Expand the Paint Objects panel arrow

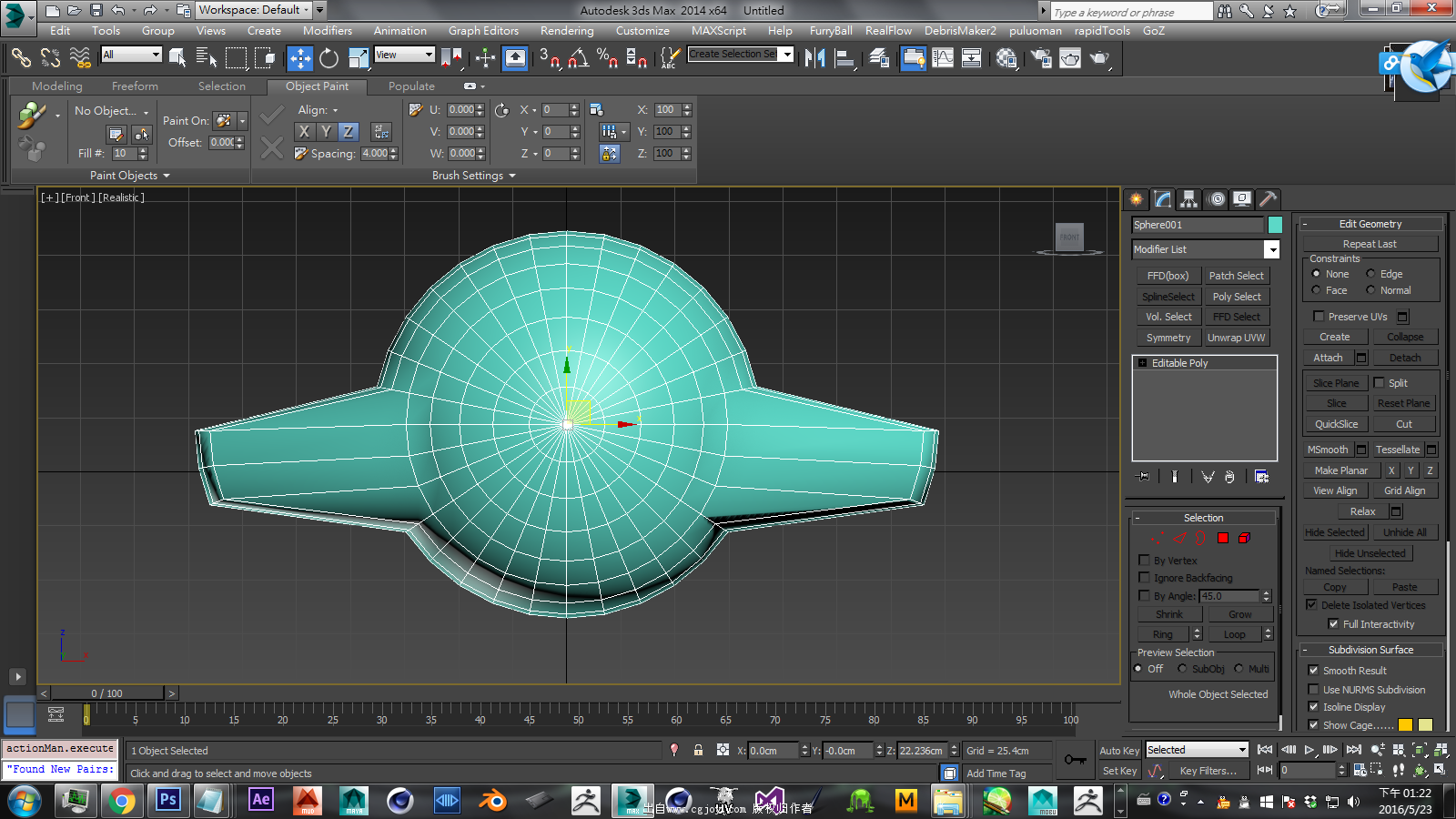click(x=167, y=176)
